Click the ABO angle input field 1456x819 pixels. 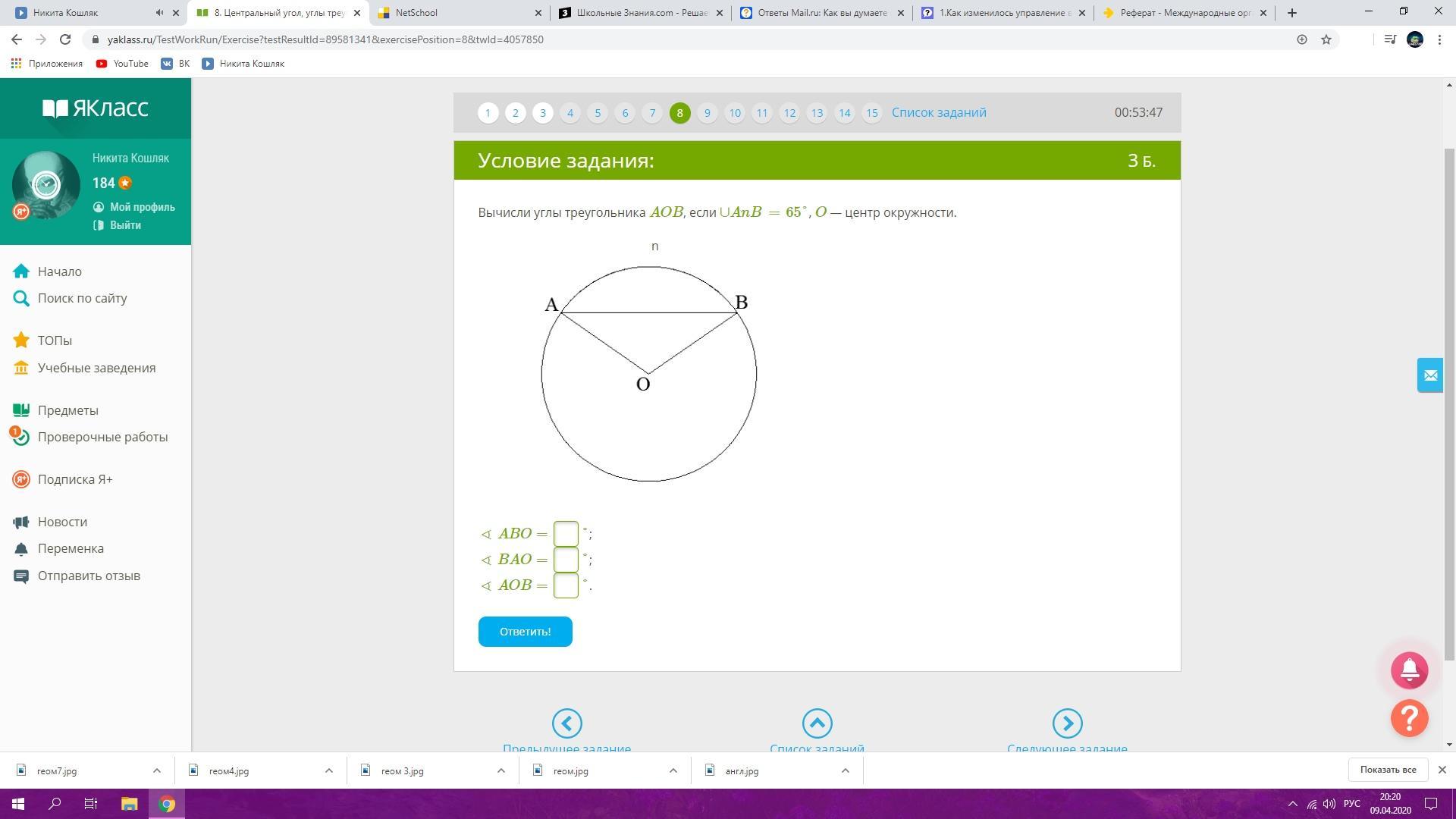click(566, 534)
